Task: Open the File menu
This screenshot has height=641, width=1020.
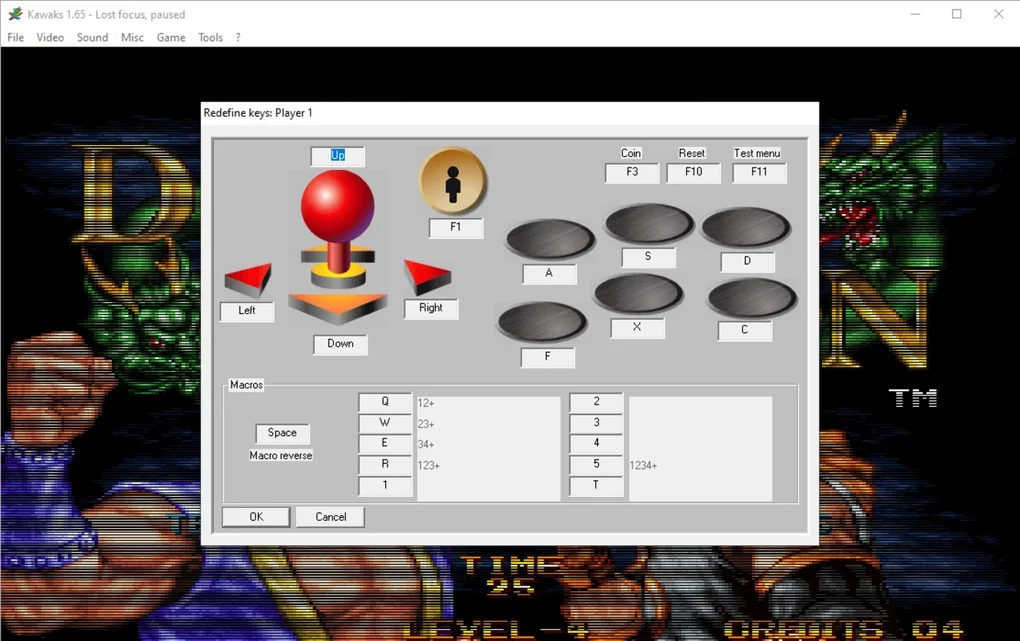Action: click(x=16, y=38)
